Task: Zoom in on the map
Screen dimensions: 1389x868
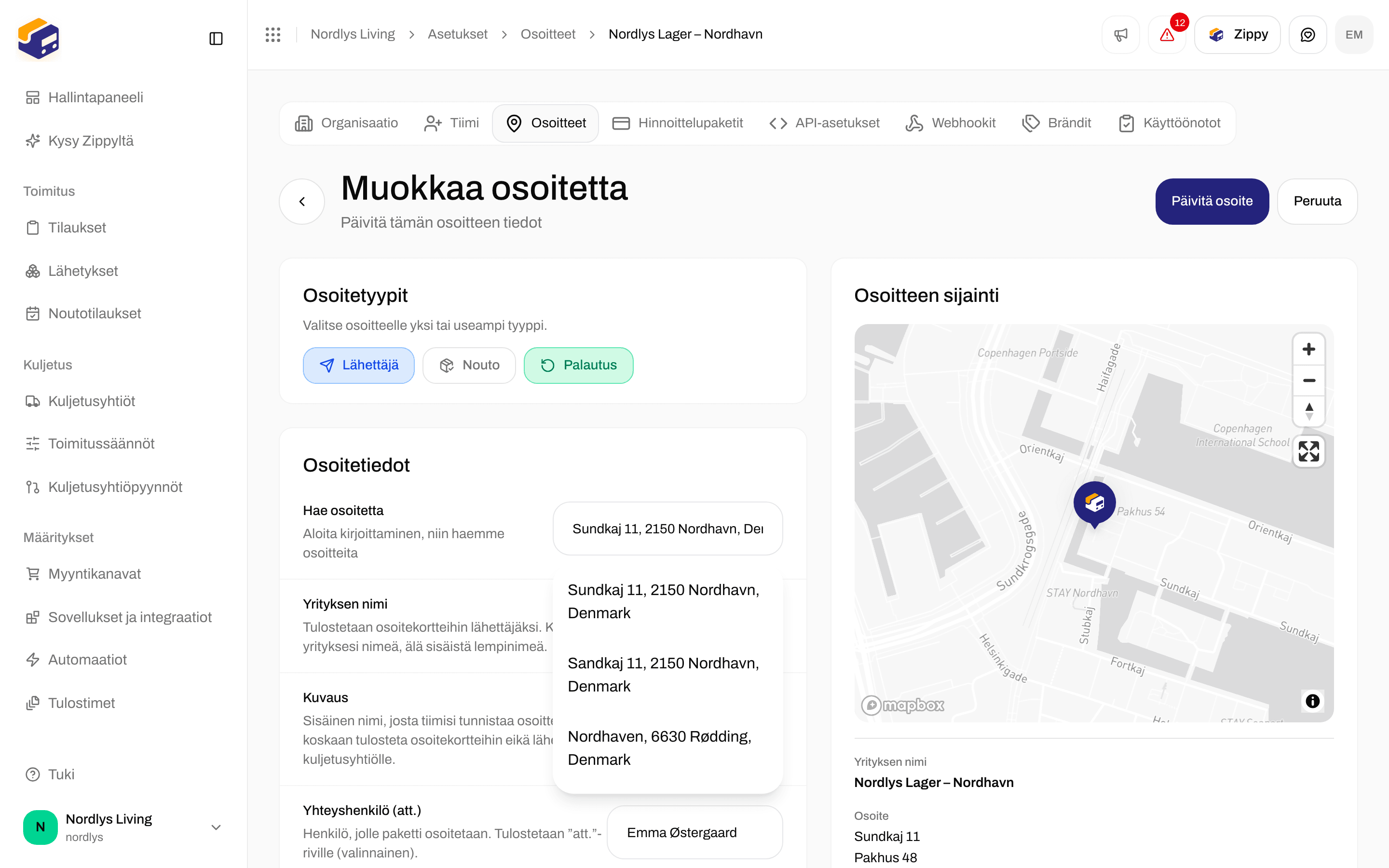Action: pyautogui.click(x=1308, y=349)
